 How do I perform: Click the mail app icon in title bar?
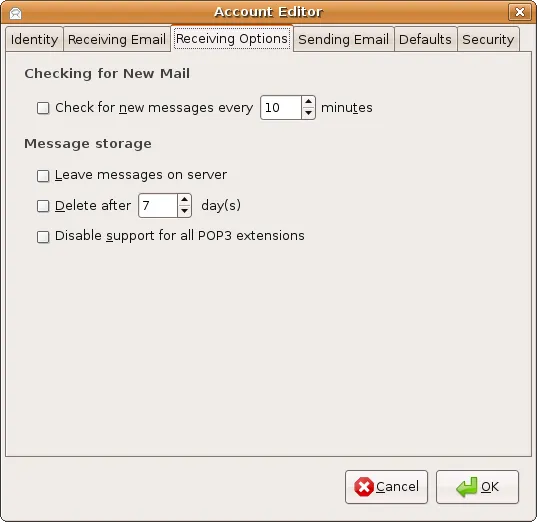(16, 13)
